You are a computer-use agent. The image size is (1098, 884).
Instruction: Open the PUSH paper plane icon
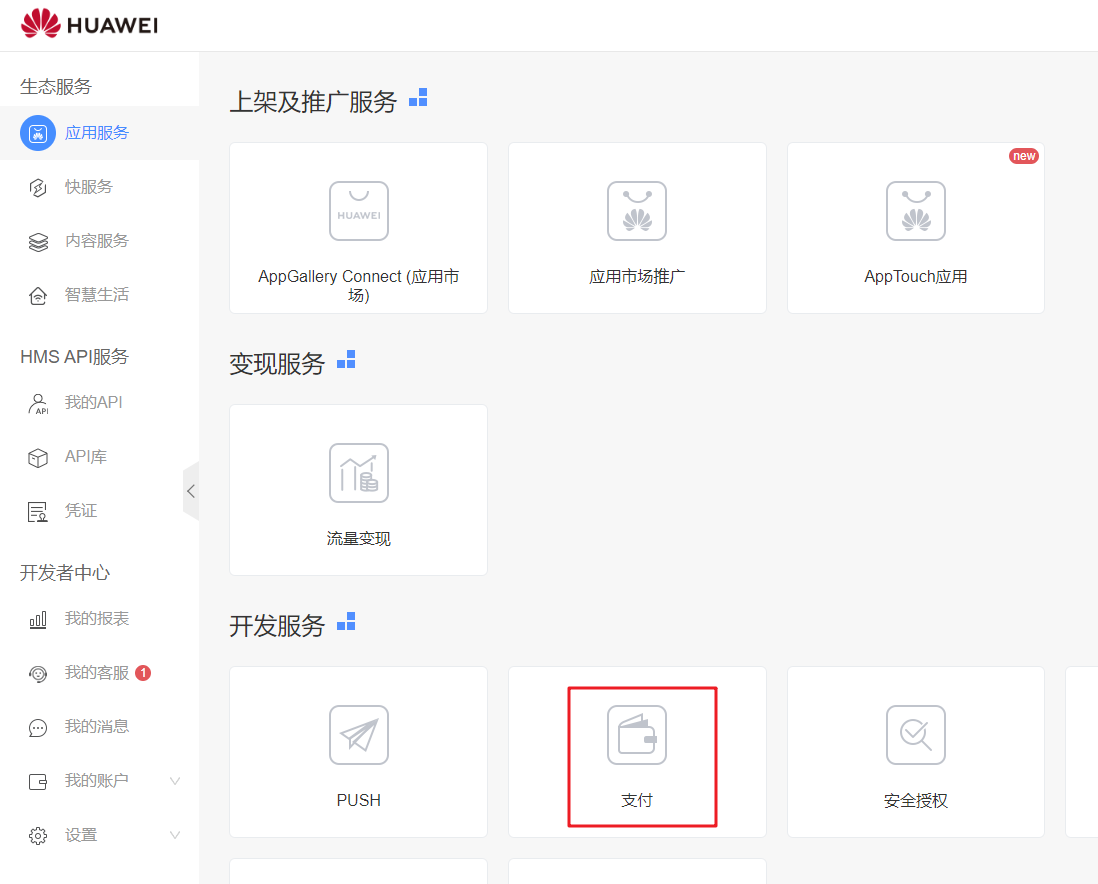coord(359,735)
